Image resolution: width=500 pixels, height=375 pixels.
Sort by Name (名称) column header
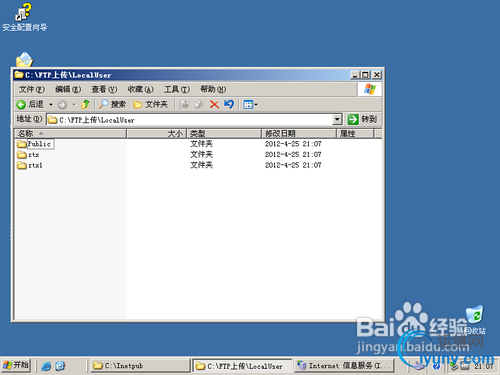pyautogui.click(x=70, y=134)
